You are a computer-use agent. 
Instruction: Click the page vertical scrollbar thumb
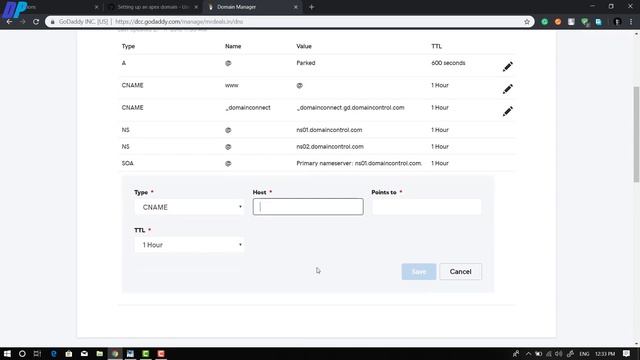point(636,134)
